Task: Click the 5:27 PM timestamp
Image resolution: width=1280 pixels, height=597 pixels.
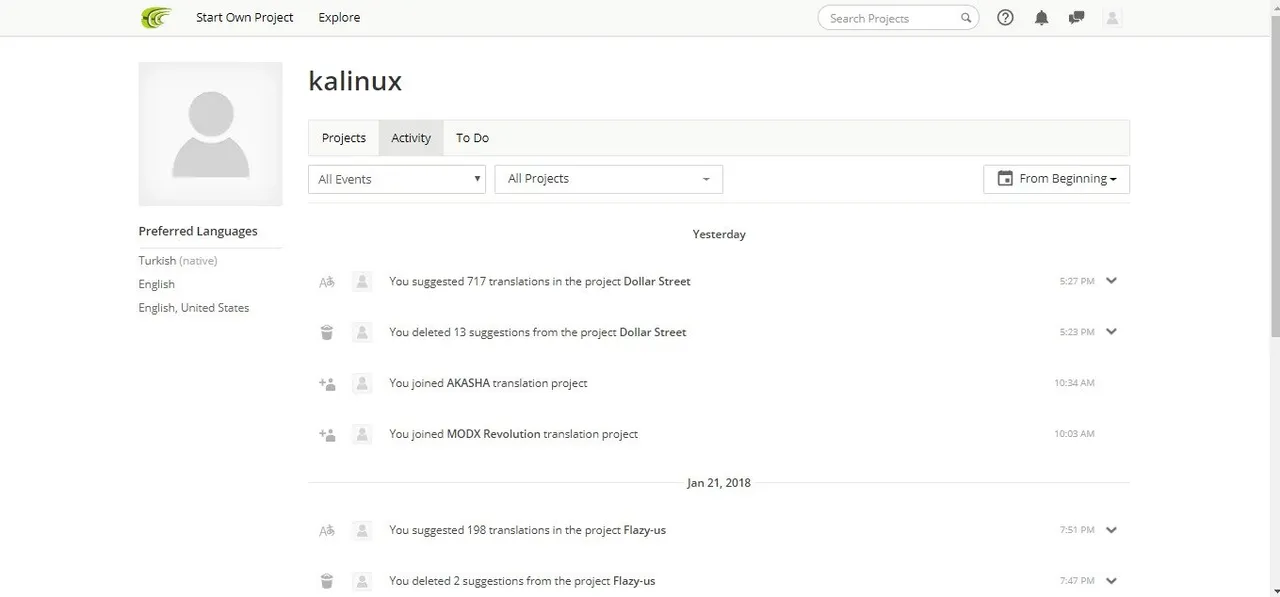Action: 1077,281
